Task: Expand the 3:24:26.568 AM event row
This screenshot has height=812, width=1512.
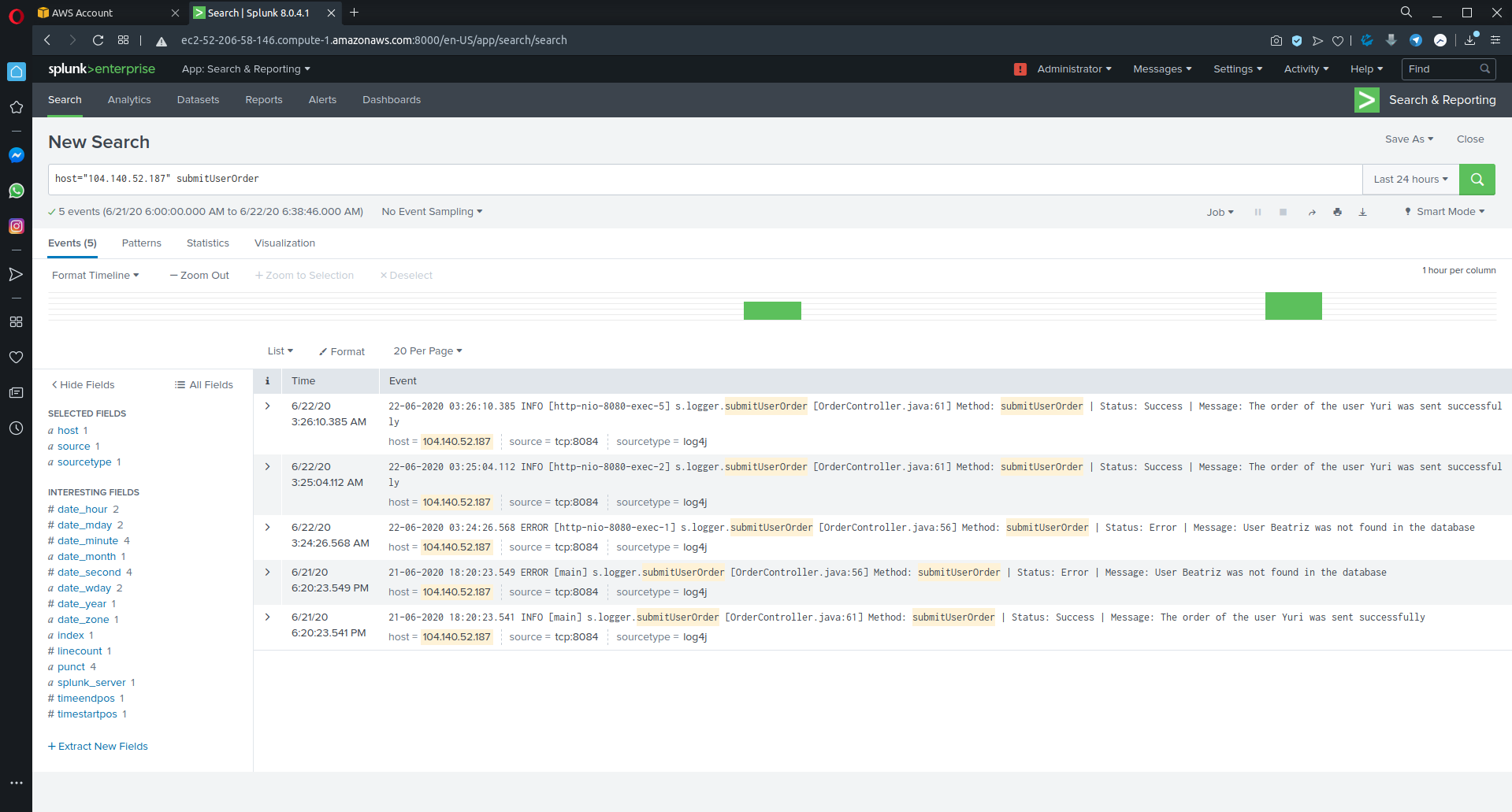Action: (x=268, y=528)
